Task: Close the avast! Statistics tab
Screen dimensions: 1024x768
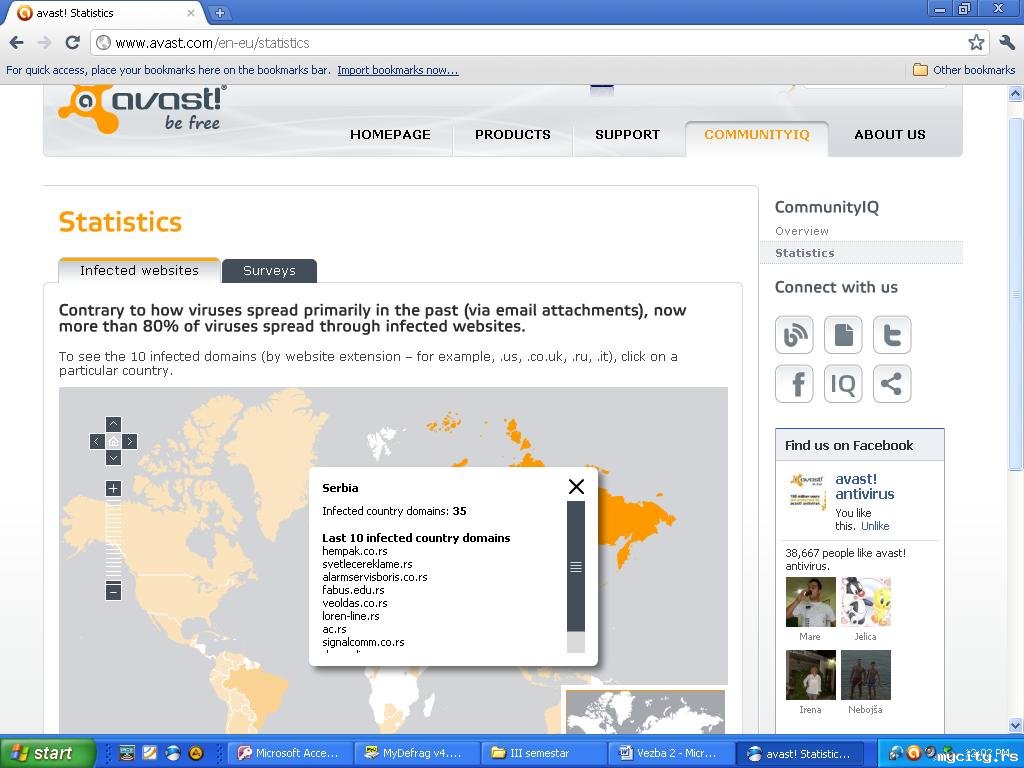Action: [191, 12]
